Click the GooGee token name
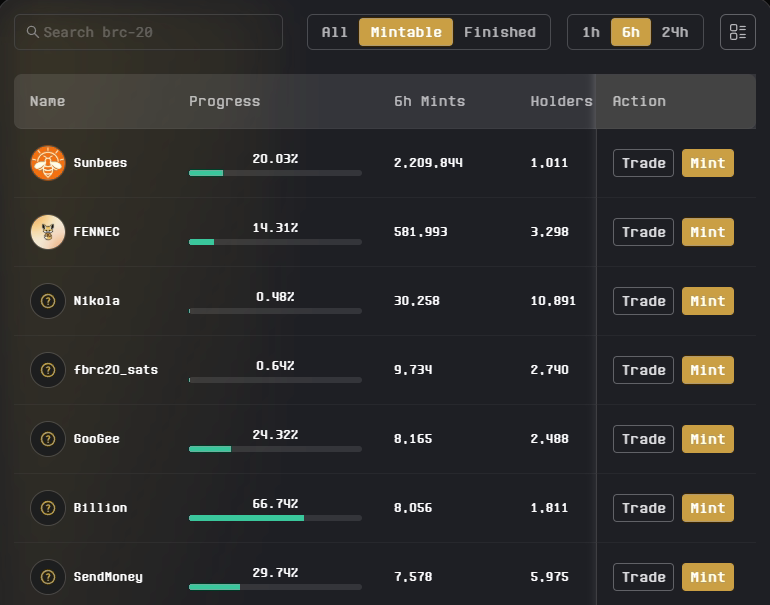The image size is (770, 605). [96, 439]
